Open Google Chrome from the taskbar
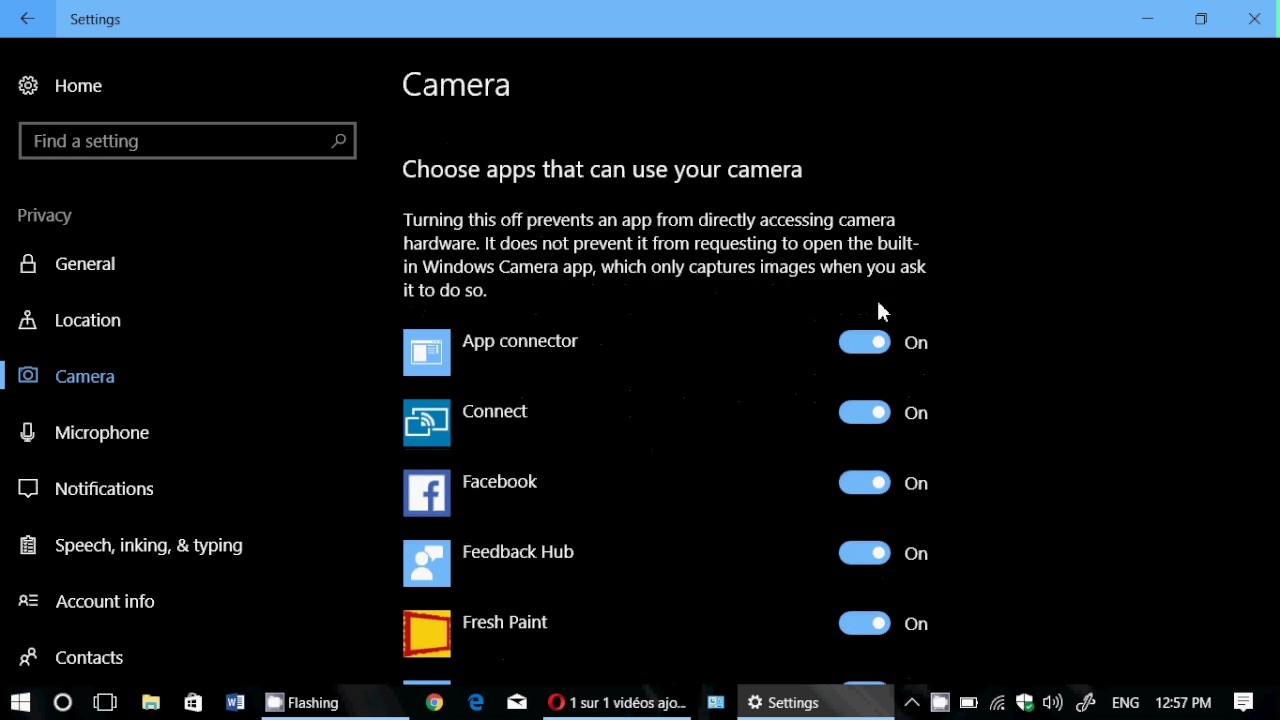1280x720 pixels. pyautogui.click(x=434, y=702)
